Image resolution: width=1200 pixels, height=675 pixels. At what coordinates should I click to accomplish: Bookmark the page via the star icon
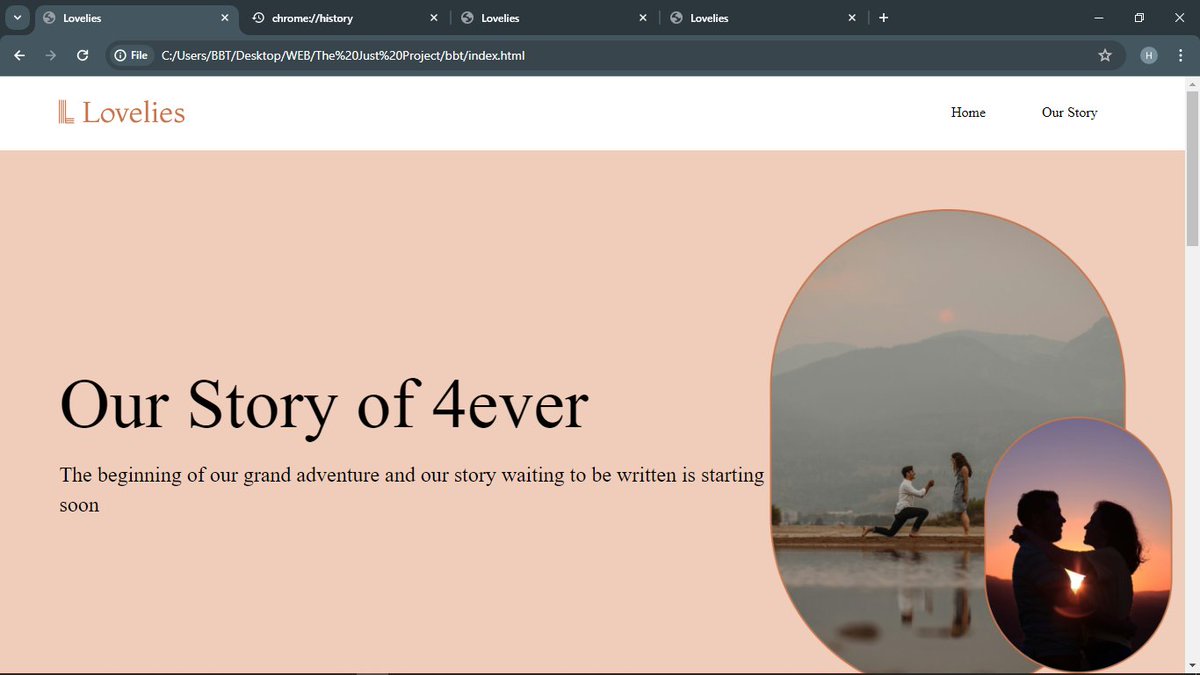tap(1105, 55)
